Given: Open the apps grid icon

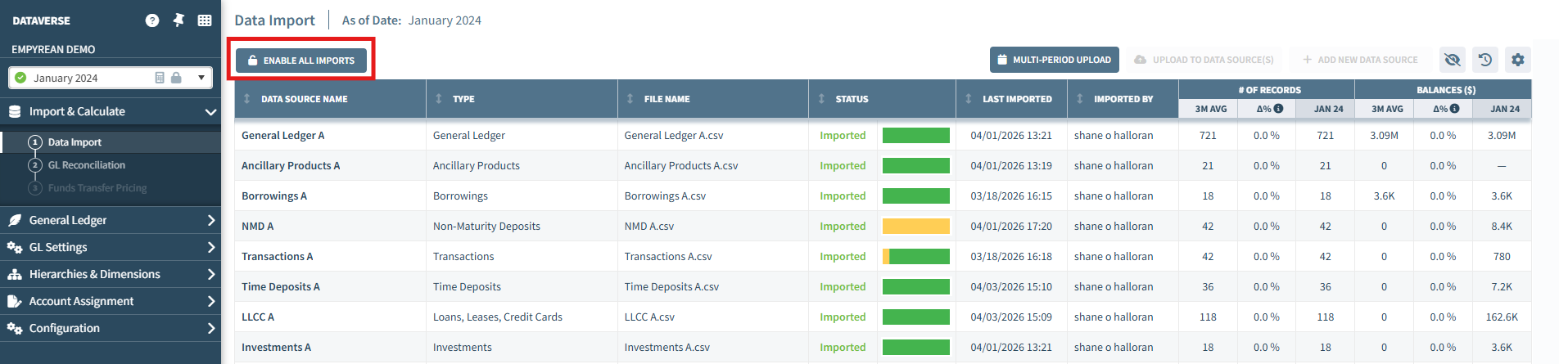Looking at the screenshot, I should point(205,20).
